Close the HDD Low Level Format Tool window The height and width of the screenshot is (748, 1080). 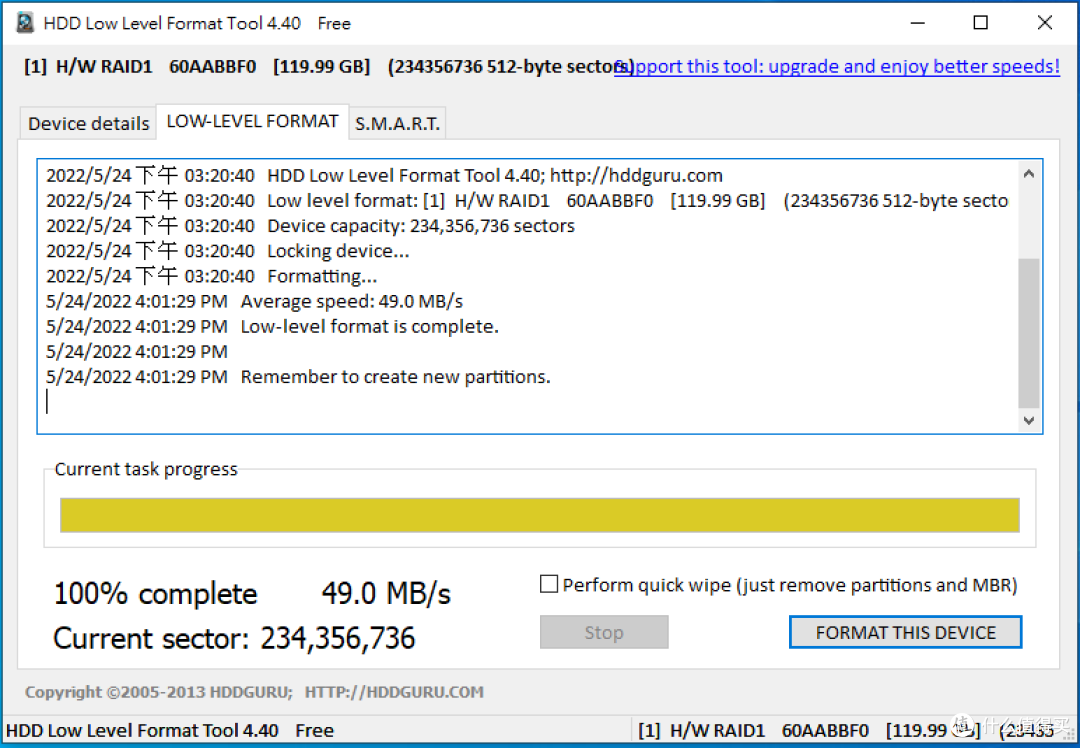[1044, 23]
